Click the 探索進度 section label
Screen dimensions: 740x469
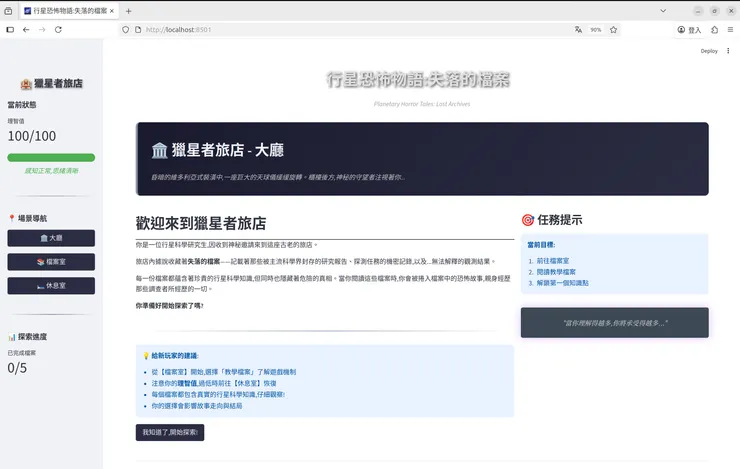click(x=28, y=337)
